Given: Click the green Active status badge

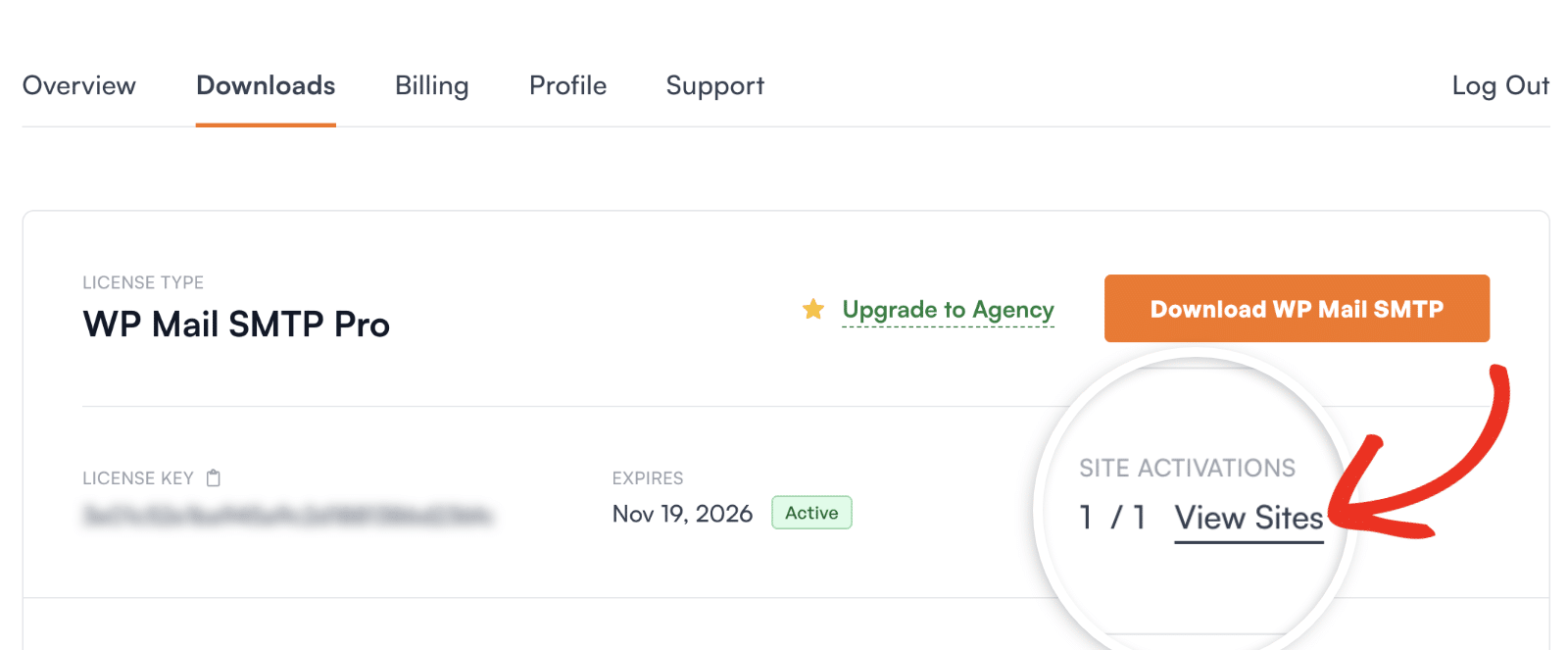Looking at the screenshot, I should coord(811,513).
